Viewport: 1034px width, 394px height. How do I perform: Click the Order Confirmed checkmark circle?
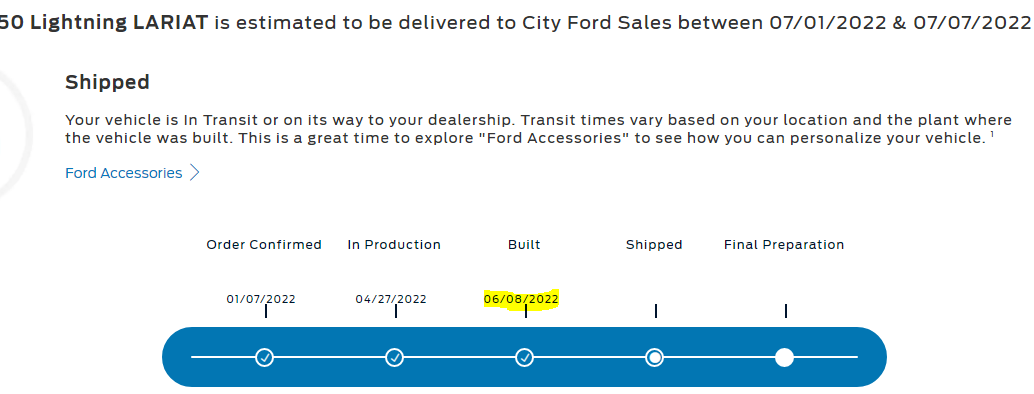point(264,358)
